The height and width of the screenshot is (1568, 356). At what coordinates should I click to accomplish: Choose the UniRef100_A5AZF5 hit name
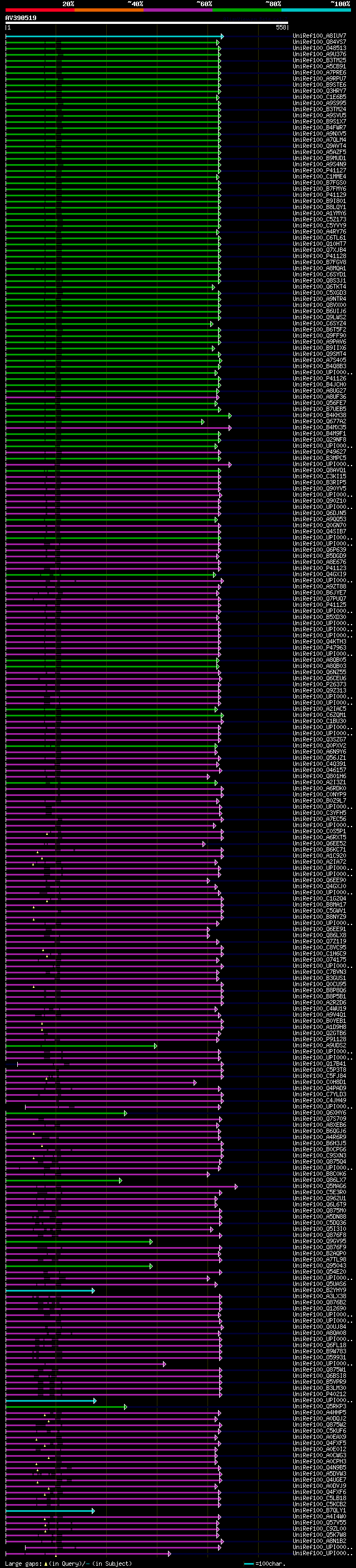(319, 152)
